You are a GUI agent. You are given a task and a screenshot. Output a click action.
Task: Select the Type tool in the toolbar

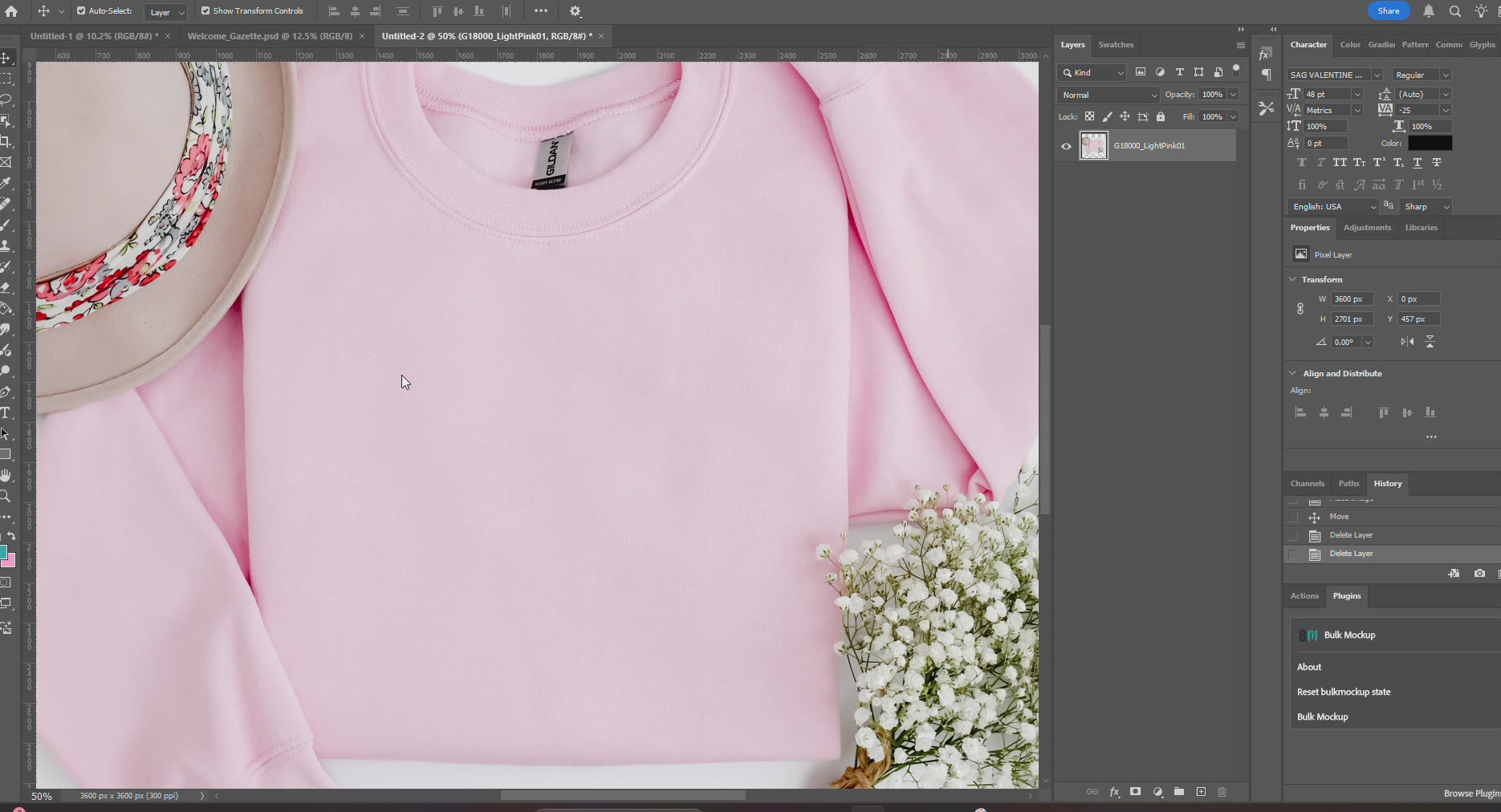6,413
